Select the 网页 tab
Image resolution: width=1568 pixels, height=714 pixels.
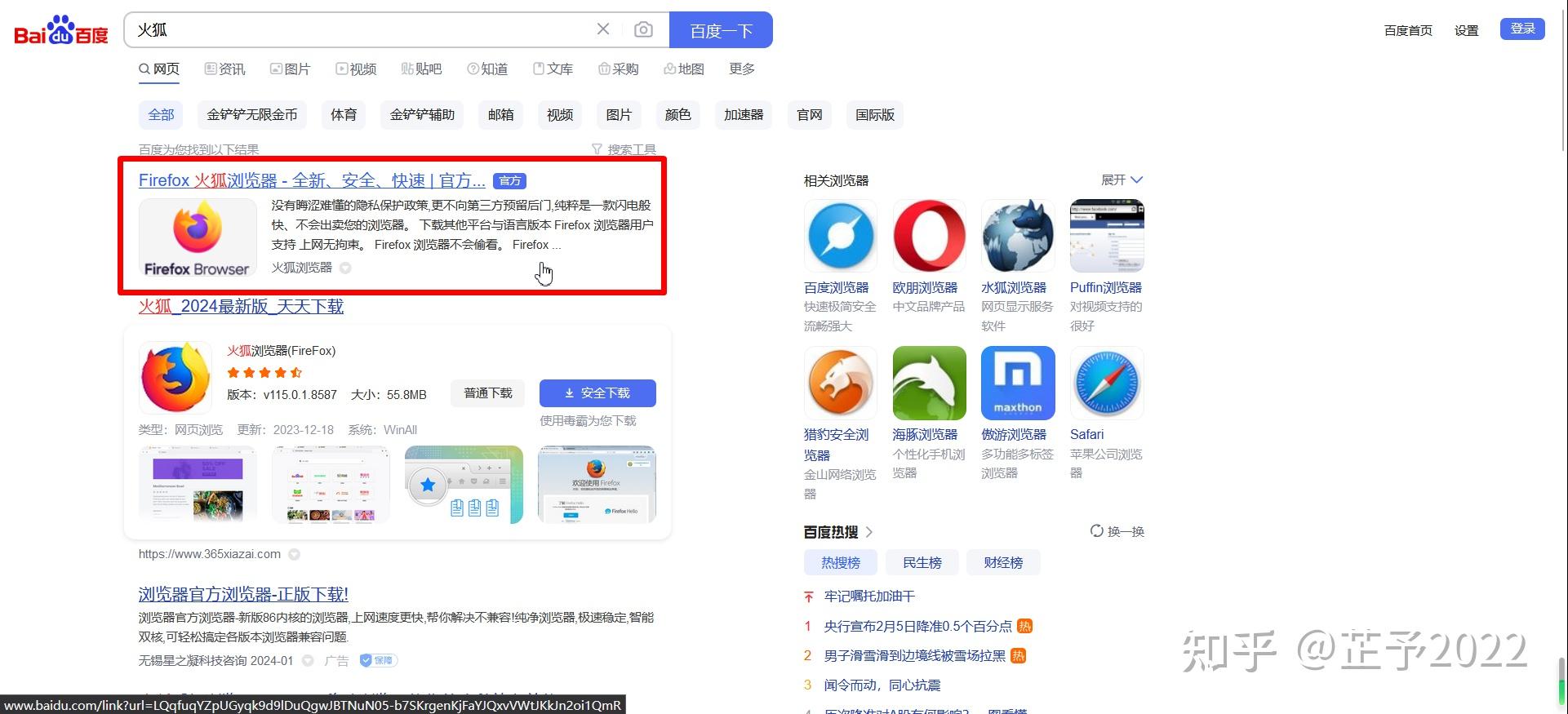159,69
